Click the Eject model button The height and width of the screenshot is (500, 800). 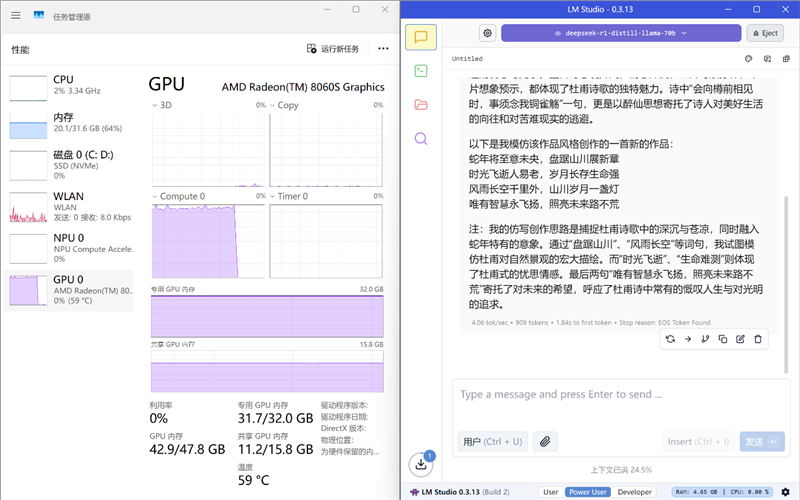click(764, 33)
